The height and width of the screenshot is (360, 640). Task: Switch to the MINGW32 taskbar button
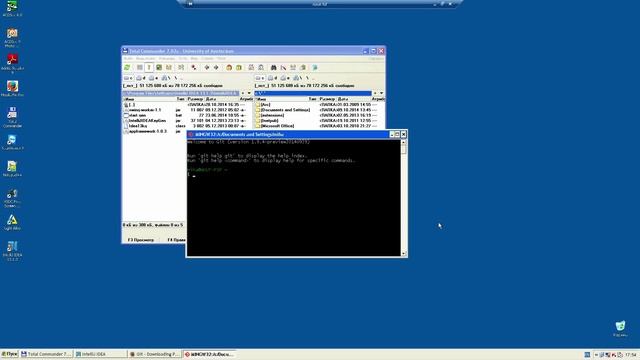point(209,354)
